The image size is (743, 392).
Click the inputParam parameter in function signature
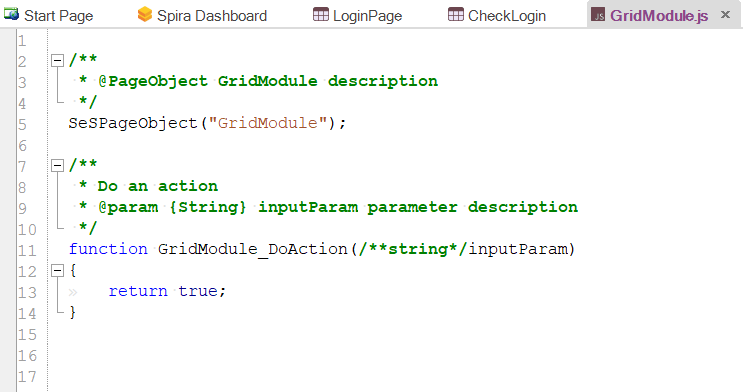click(x=518, y=249)
